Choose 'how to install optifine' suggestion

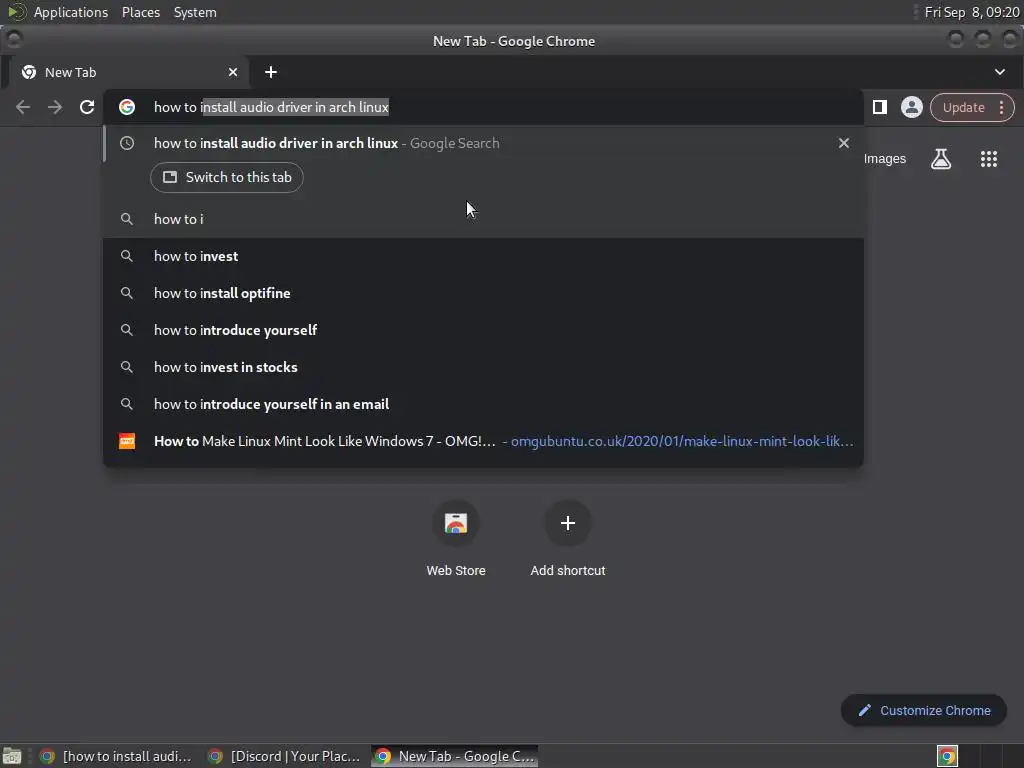pos(483,293)
